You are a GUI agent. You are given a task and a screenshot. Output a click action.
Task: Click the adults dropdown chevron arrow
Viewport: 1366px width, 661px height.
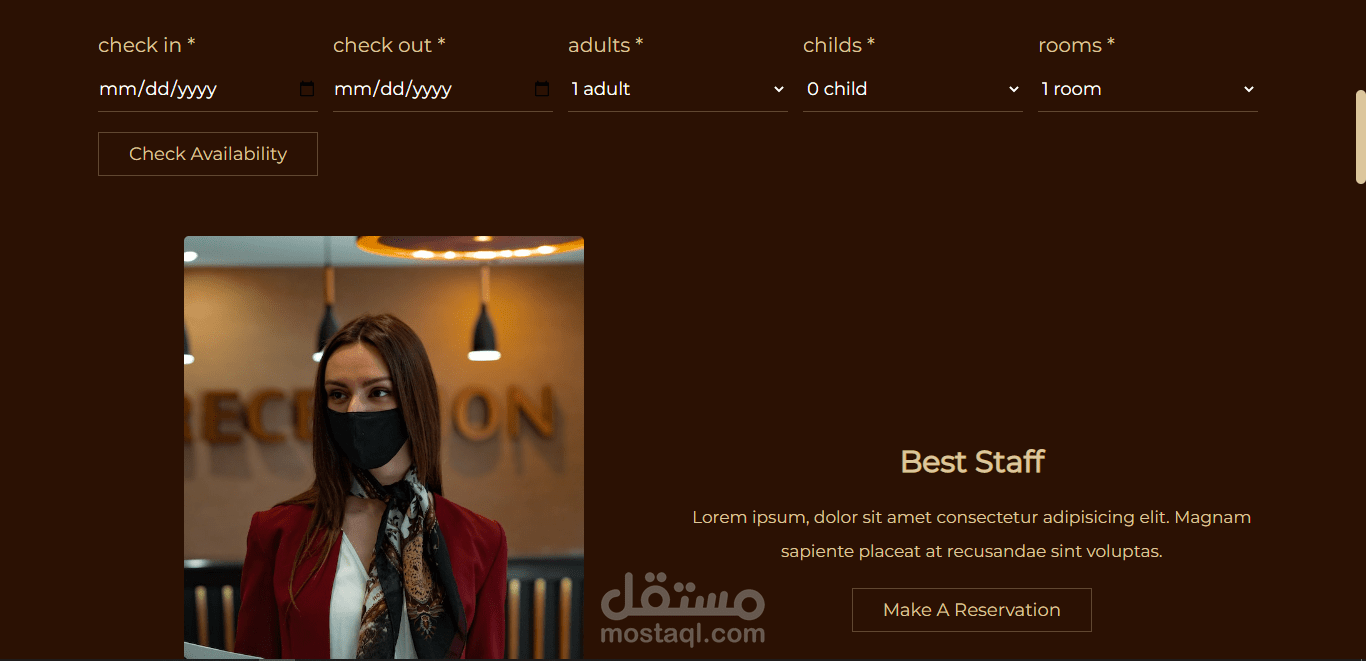tap(779, 89)
